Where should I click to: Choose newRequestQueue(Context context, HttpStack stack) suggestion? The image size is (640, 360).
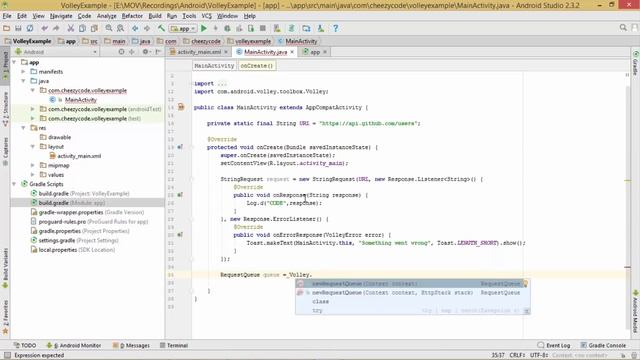[413, 293]
